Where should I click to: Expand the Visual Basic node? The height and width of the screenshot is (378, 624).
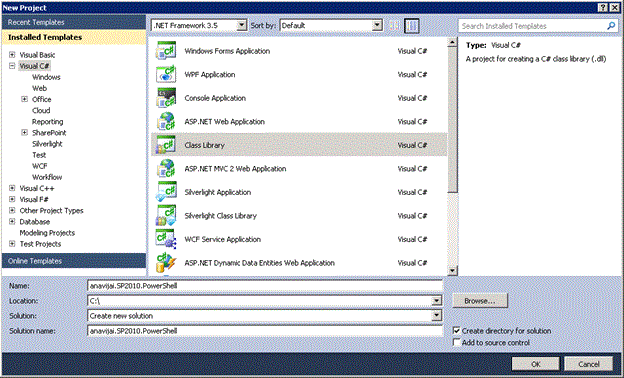coord(12,55)
